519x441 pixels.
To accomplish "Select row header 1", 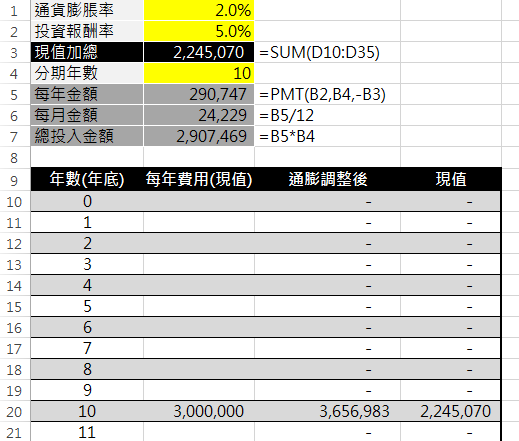I will (x=14, y=11).
